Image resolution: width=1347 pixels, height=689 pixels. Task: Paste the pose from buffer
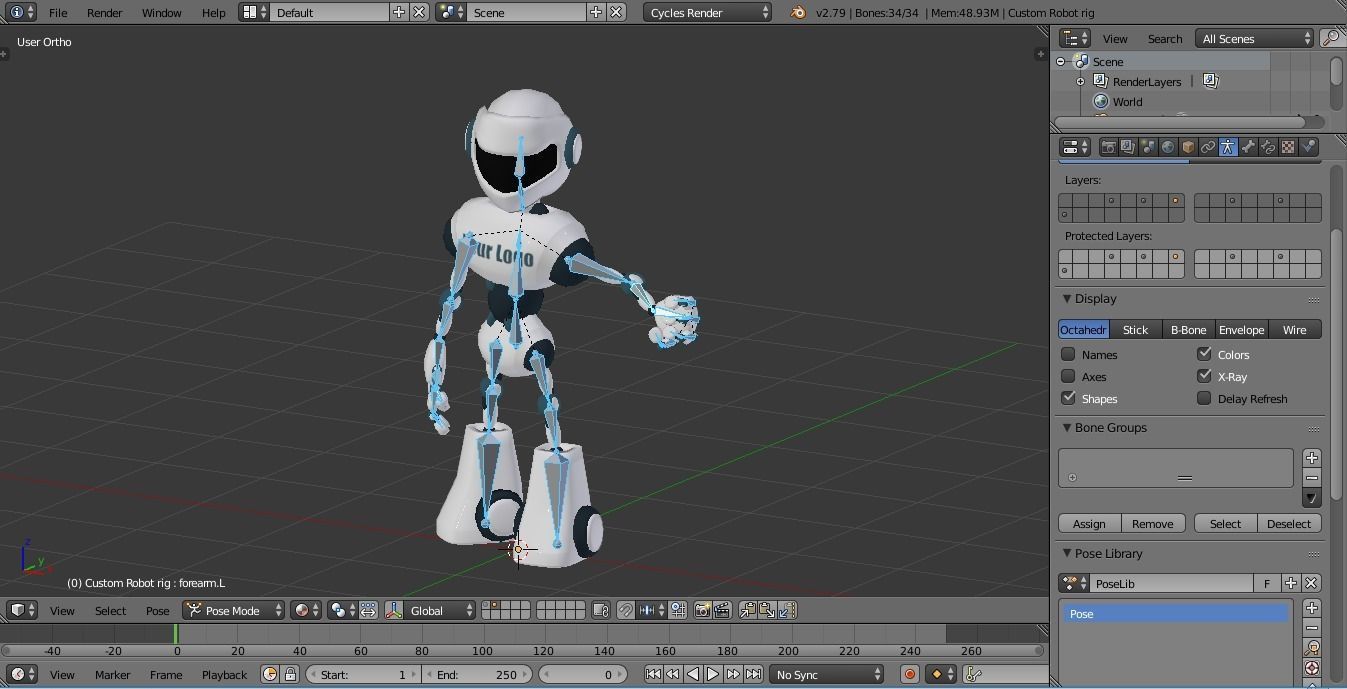767,610
